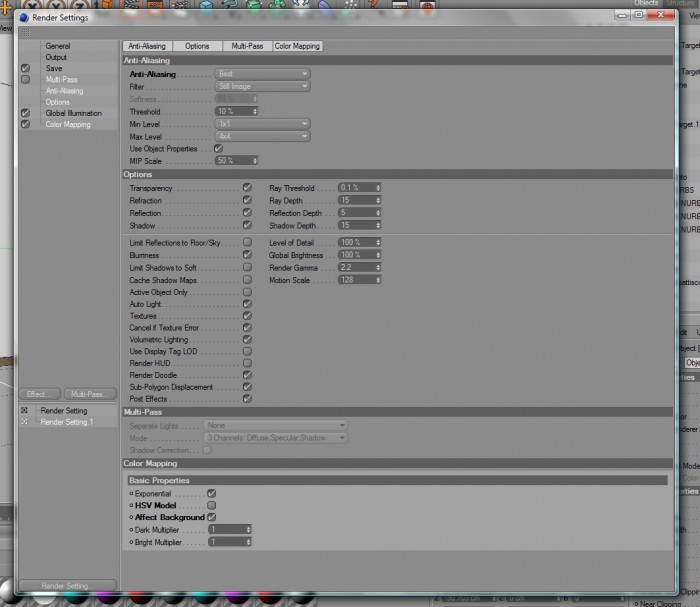This screenshot has width=700, height=607.
Task: Open the Max Level 4x4 dropdown
Action: tap(262, 136)
